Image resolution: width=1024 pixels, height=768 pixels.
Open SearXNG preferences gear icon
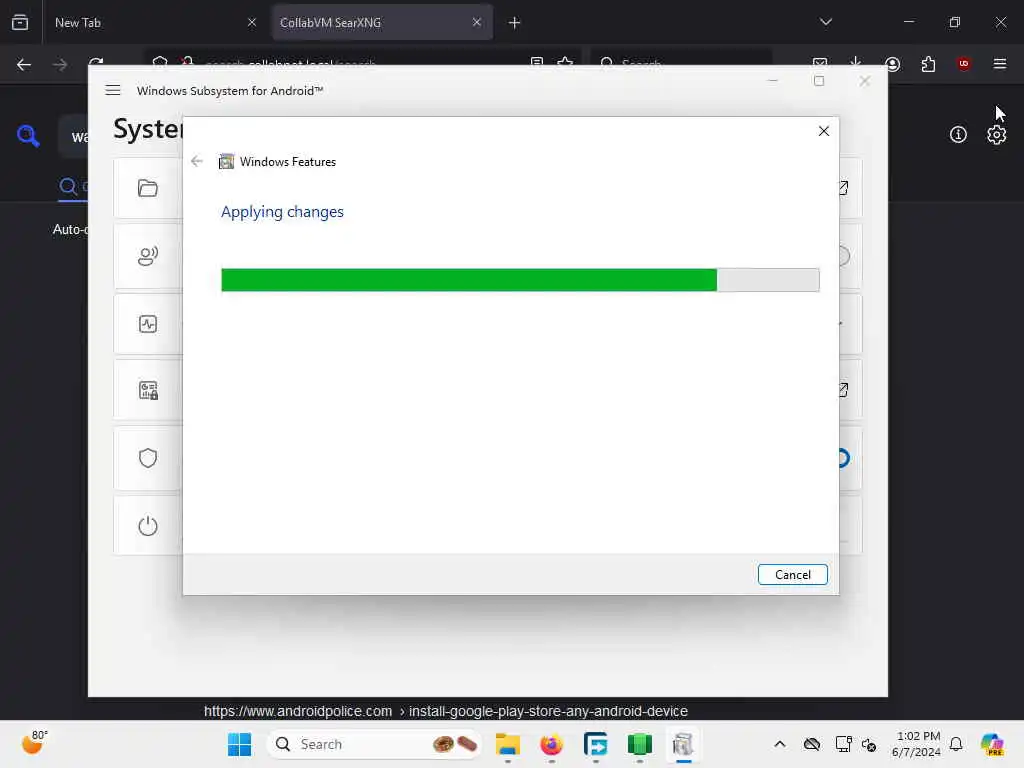[x=996, y=135]
